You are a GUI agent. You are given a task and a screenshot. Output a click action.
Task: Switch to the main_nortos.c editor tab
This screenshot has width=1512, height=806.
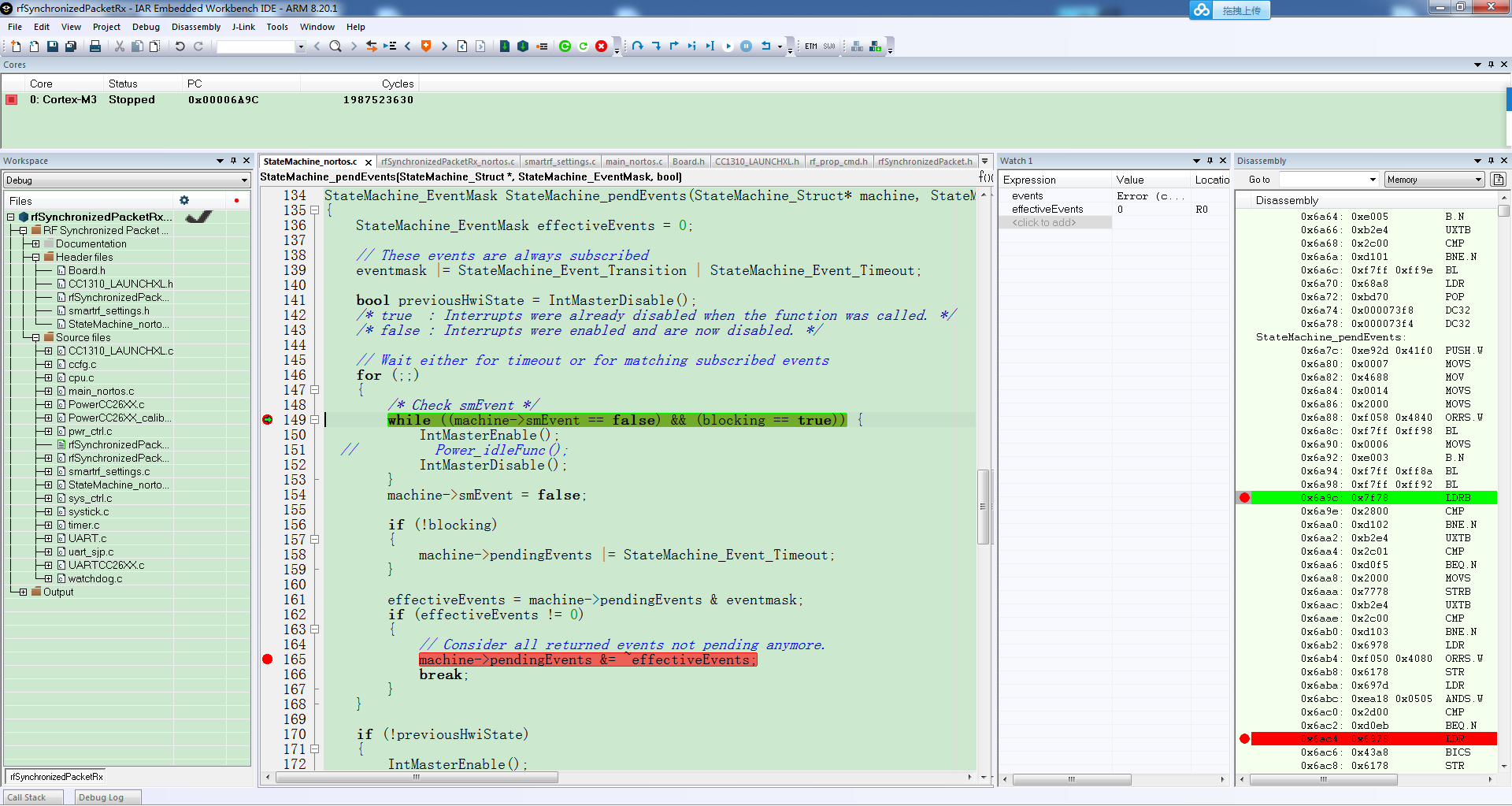click(x=634, y=162)
